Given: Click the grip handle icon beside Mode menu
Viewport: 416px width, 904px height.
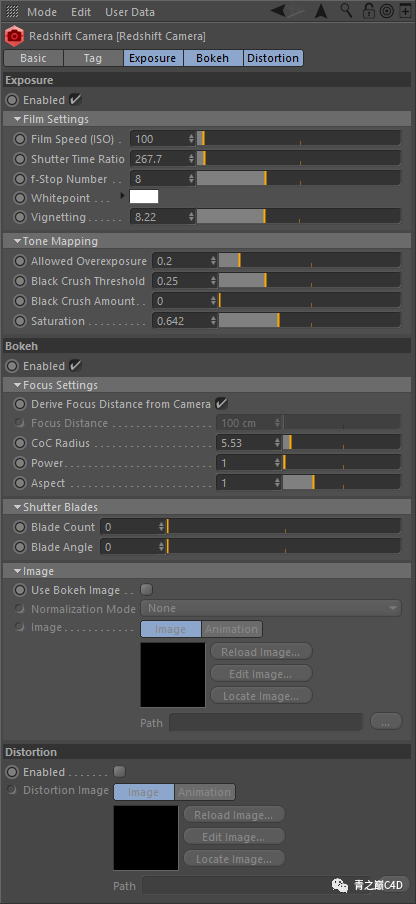Looking at the screenshot, I should pos(12,12).
